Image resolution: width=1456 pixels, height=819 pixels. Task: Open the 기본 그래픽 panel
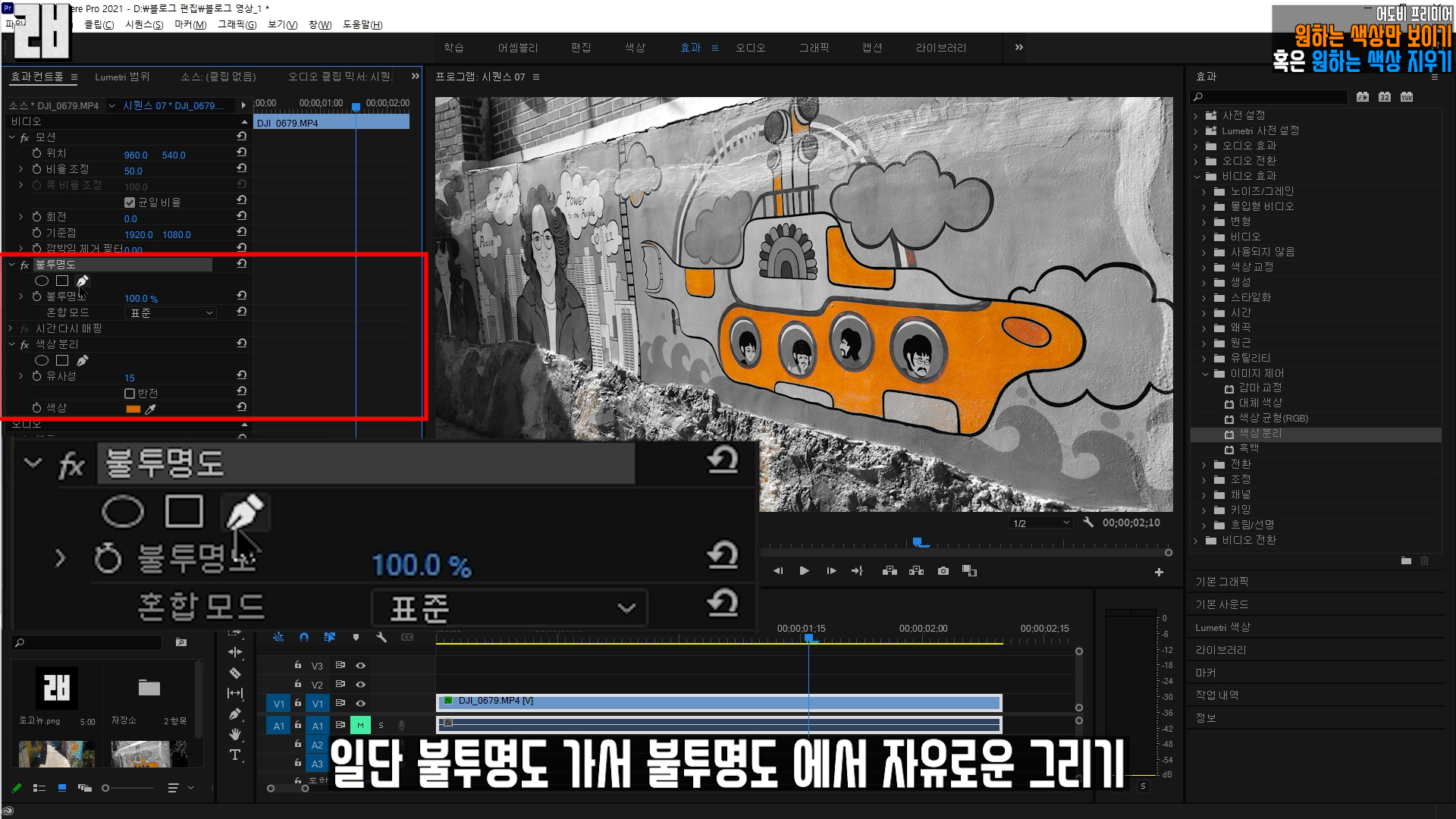pyautogui.click(x=1222, y=582)
